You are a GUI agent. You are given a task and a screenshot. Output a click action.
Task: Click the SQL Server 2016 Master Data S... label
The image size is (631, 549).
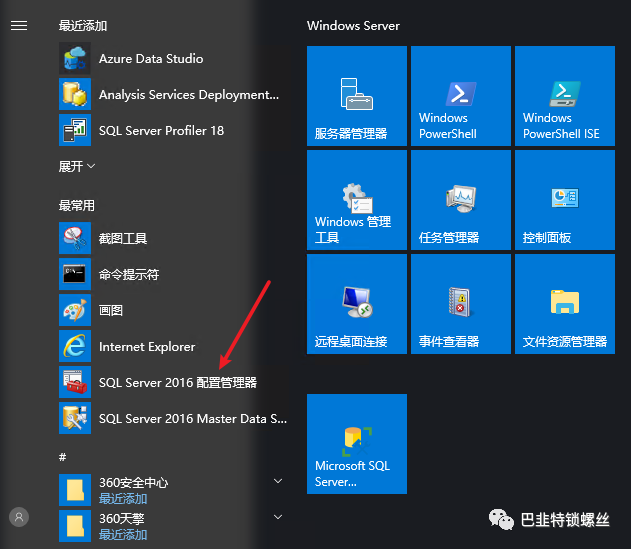click(x=193, y=419)
